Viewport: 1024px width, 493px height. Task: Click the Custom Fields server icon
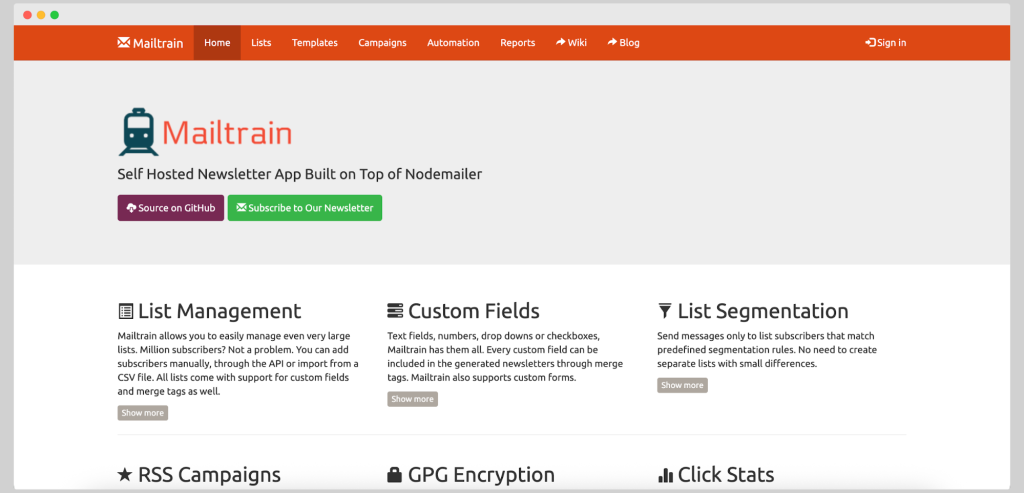[395, 311]
